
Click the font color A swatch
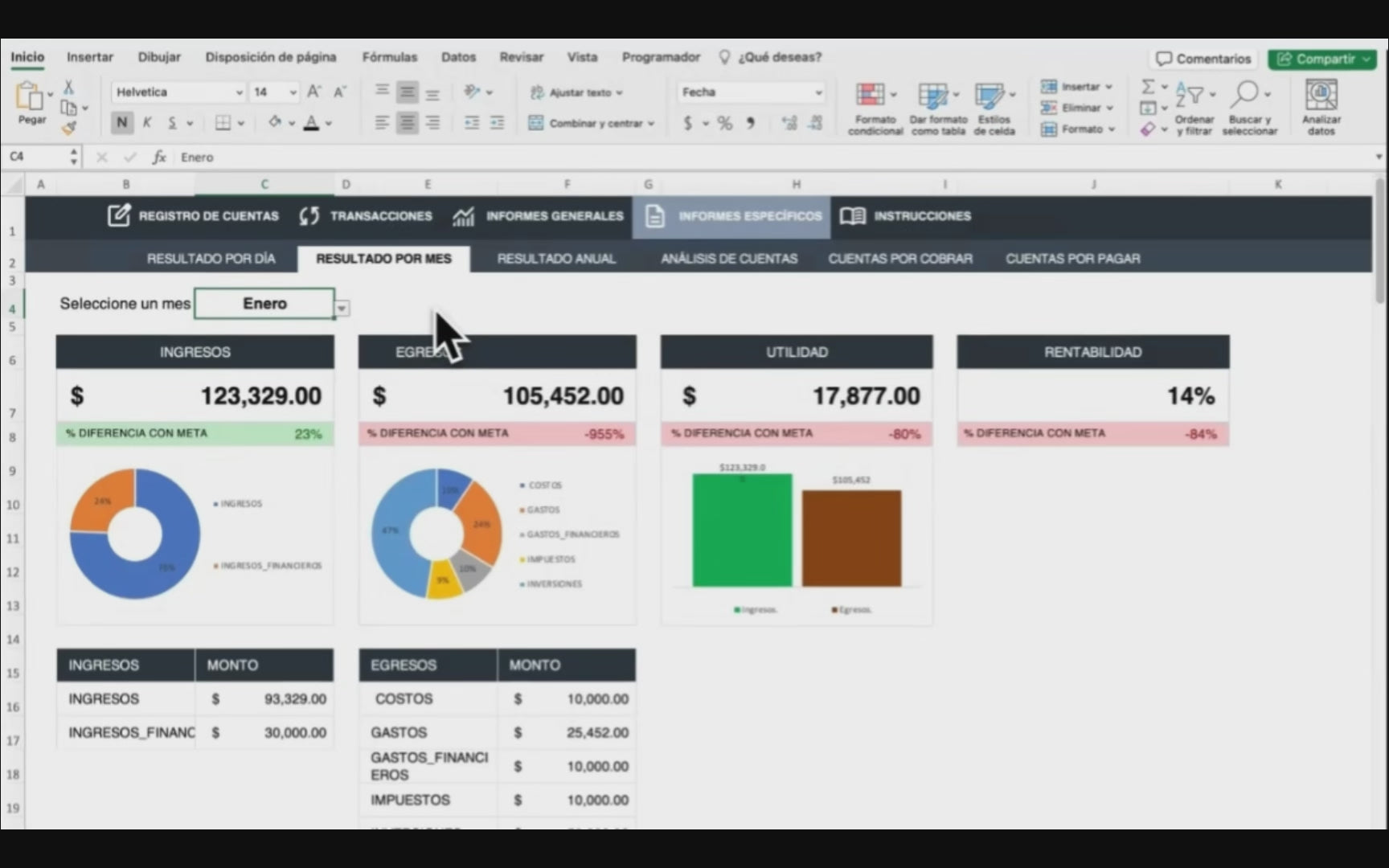click(311, 123)
